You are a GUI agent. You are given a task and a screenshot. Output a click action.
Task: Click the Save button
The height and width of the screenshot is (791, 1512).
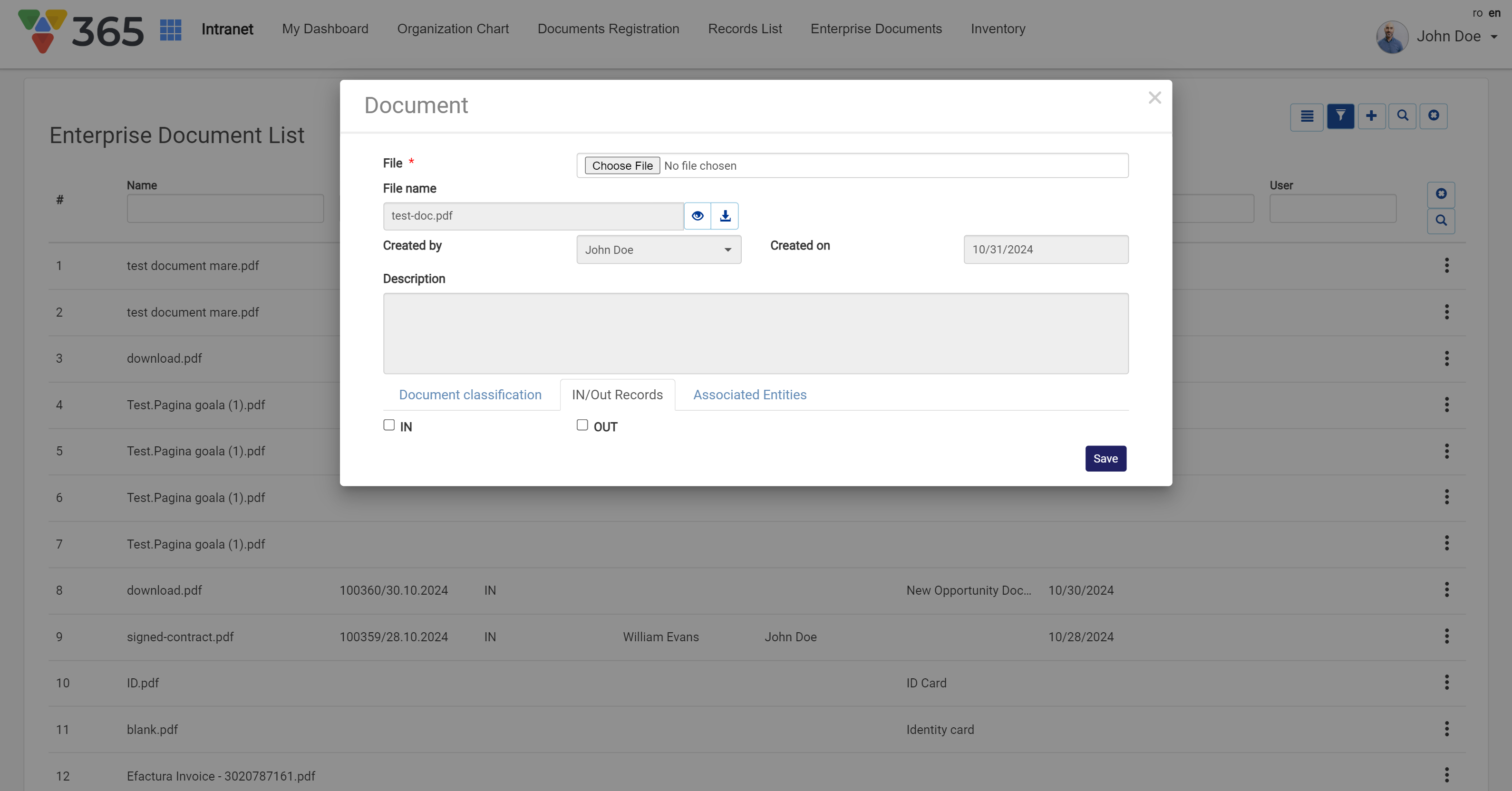click(1105, 459)
